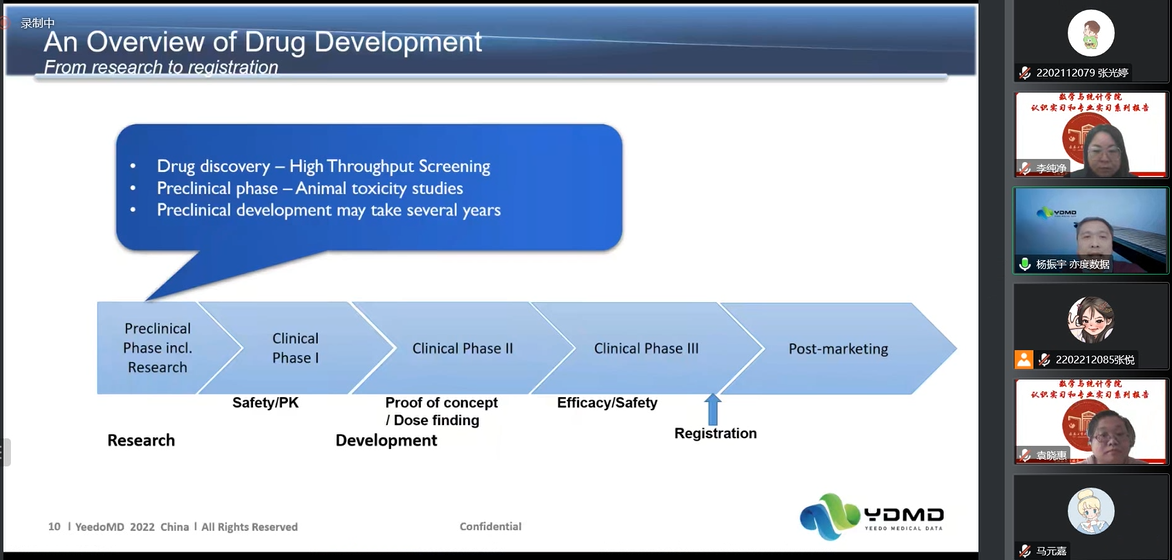Click the muted mic icon beside 李纯净
This screenshot has height=560, width=1172.
tap(1025, 168)
